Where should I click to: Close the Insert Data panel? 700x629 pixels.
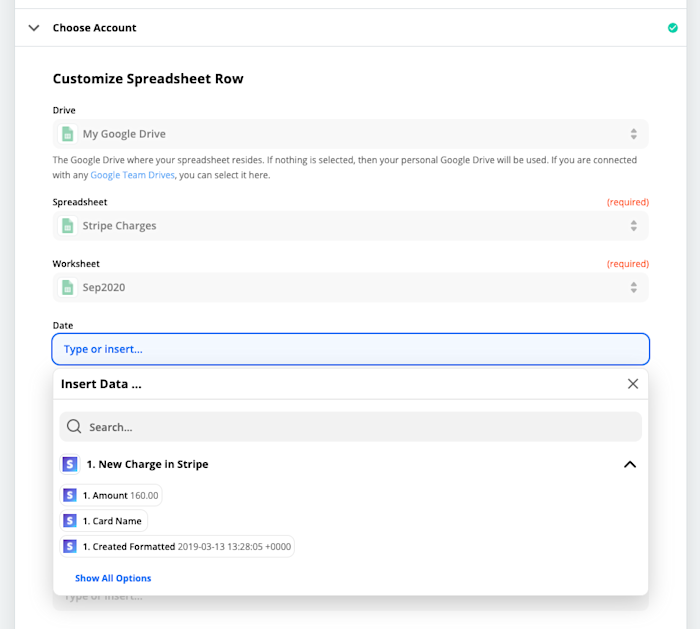tap(632, 384)
